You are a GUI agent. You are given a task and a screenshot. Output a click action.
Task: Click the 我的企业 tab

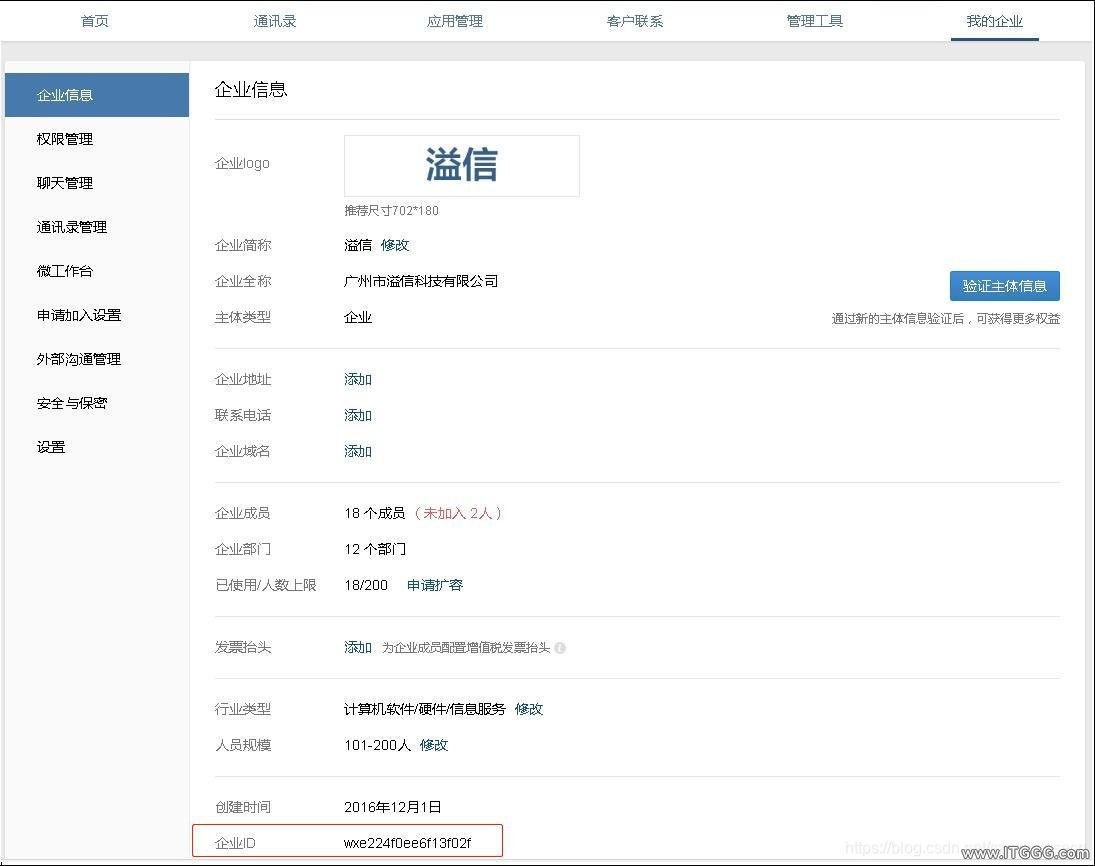pos(994,21)
